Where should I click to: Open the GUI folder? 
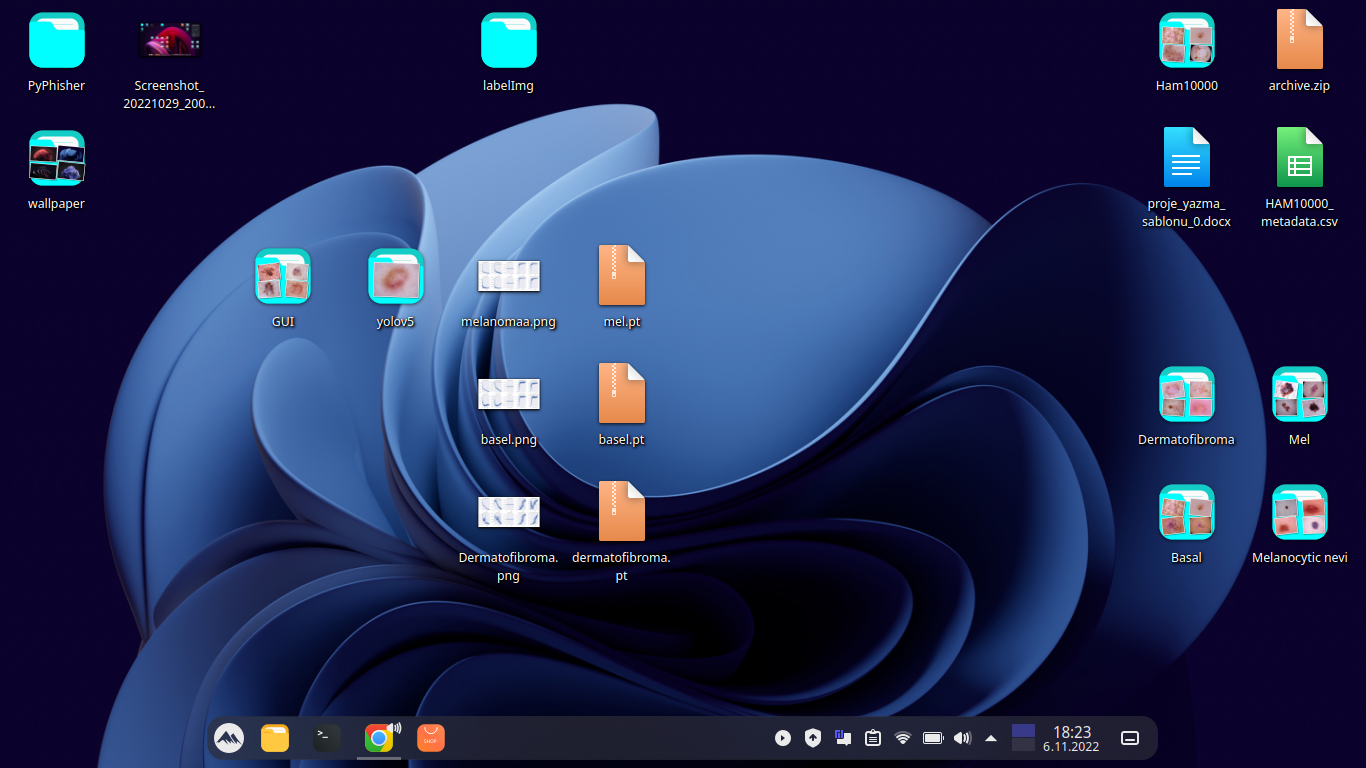283,276
